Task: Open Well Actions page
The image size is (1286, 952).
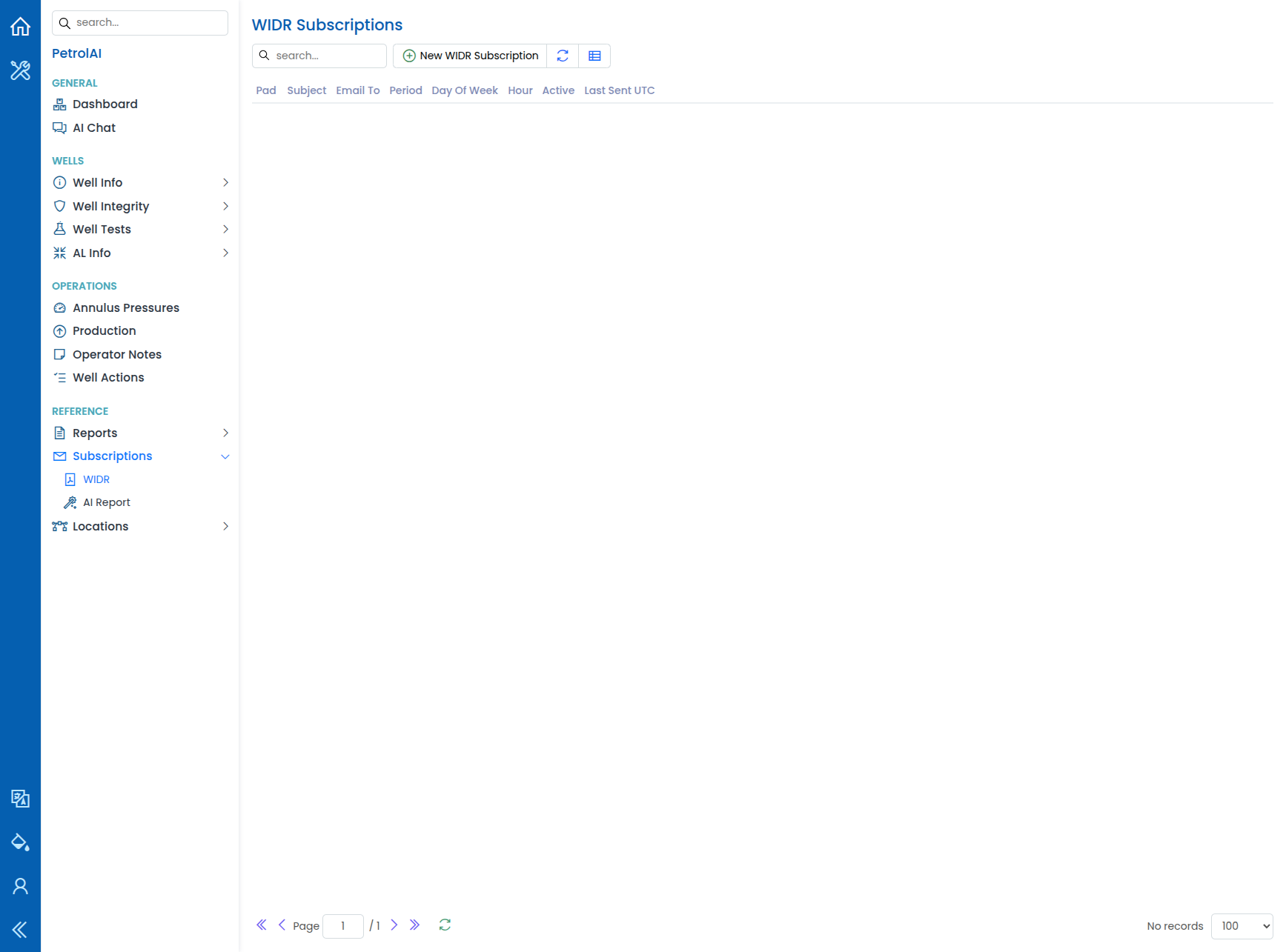Action: tap(108, 378)
